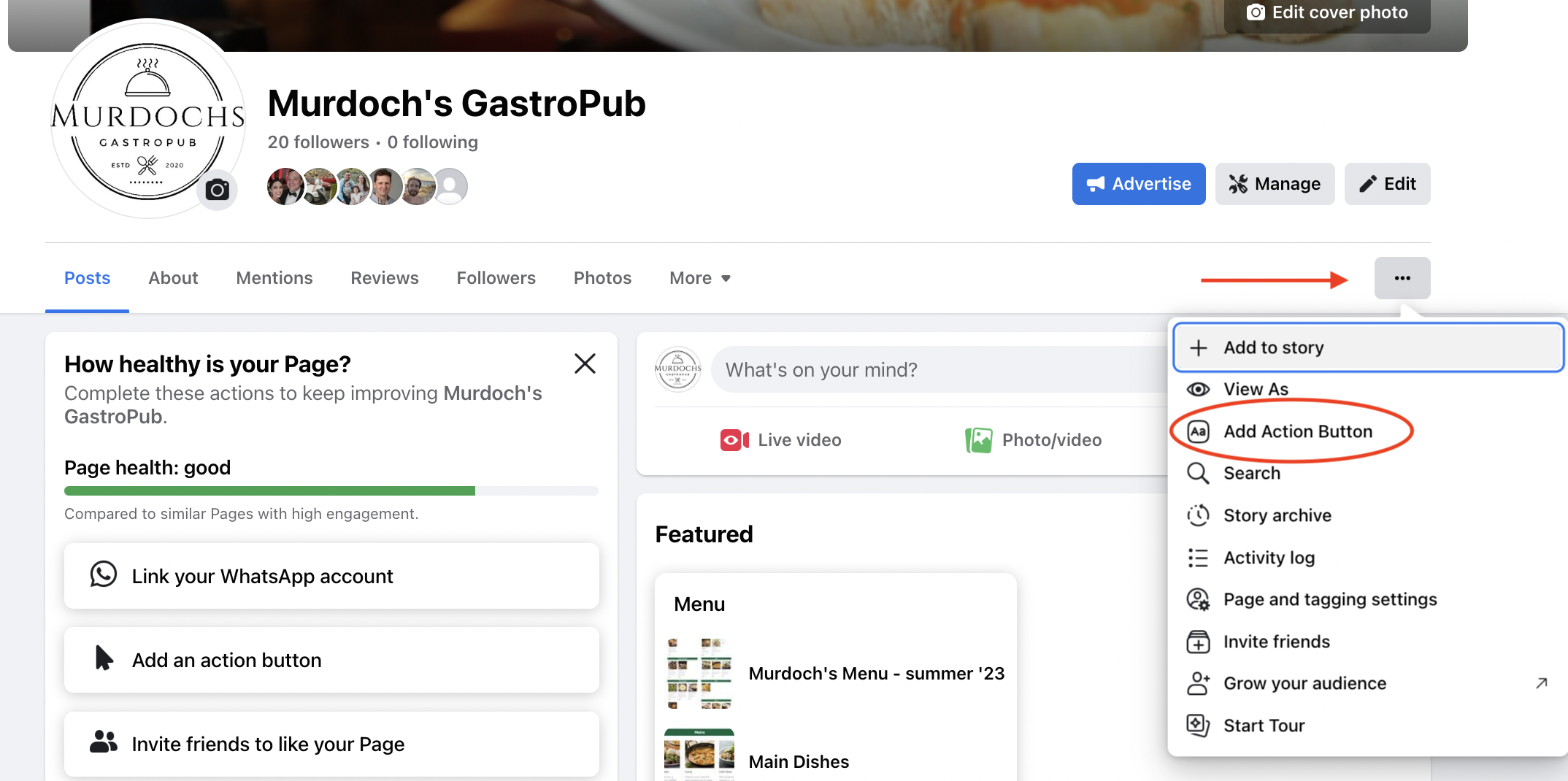Click the Featured heading

click(704, 534)
